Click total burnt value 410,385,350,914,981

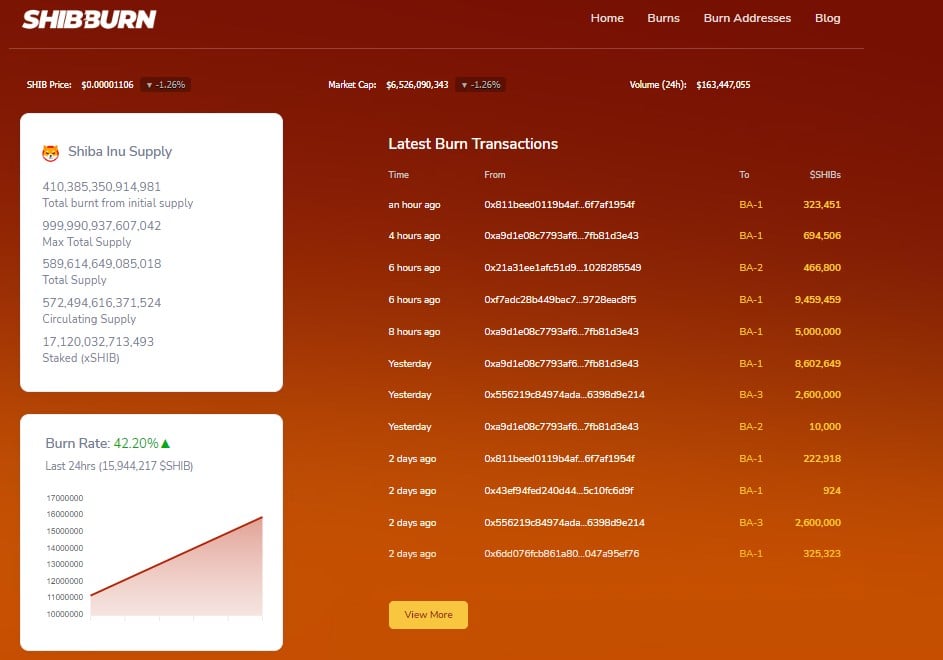tap(101, 187)
